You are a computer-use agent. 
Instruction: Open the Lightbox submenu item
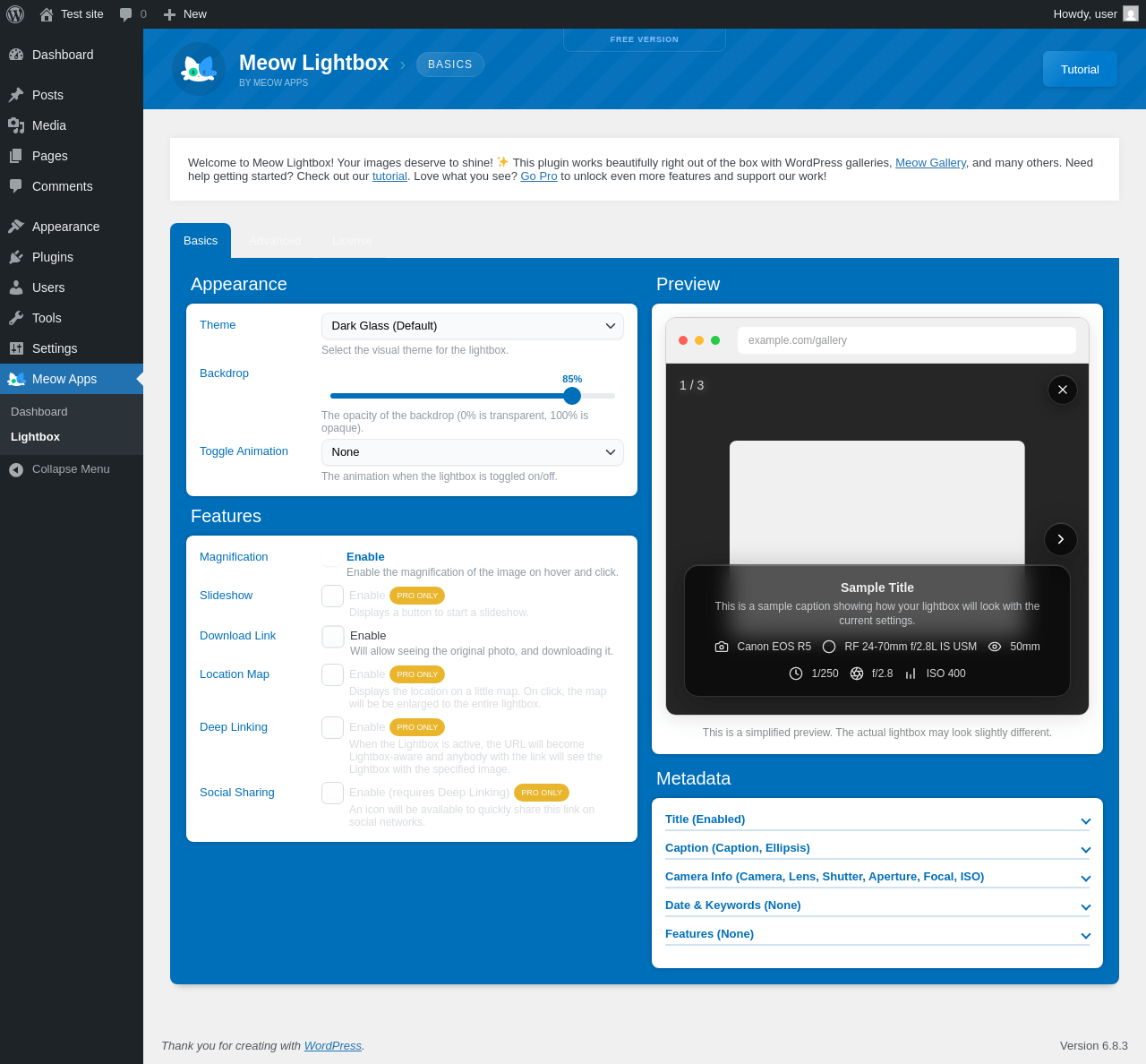(72, 437)
